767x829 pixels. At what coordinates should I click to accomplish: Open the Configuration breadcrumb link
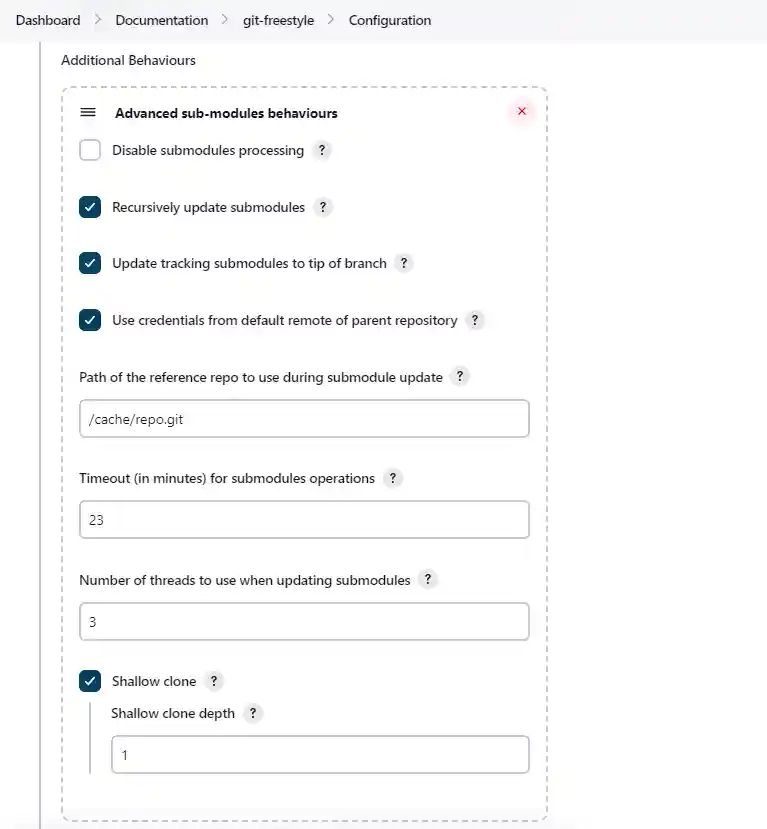(389, 20)
